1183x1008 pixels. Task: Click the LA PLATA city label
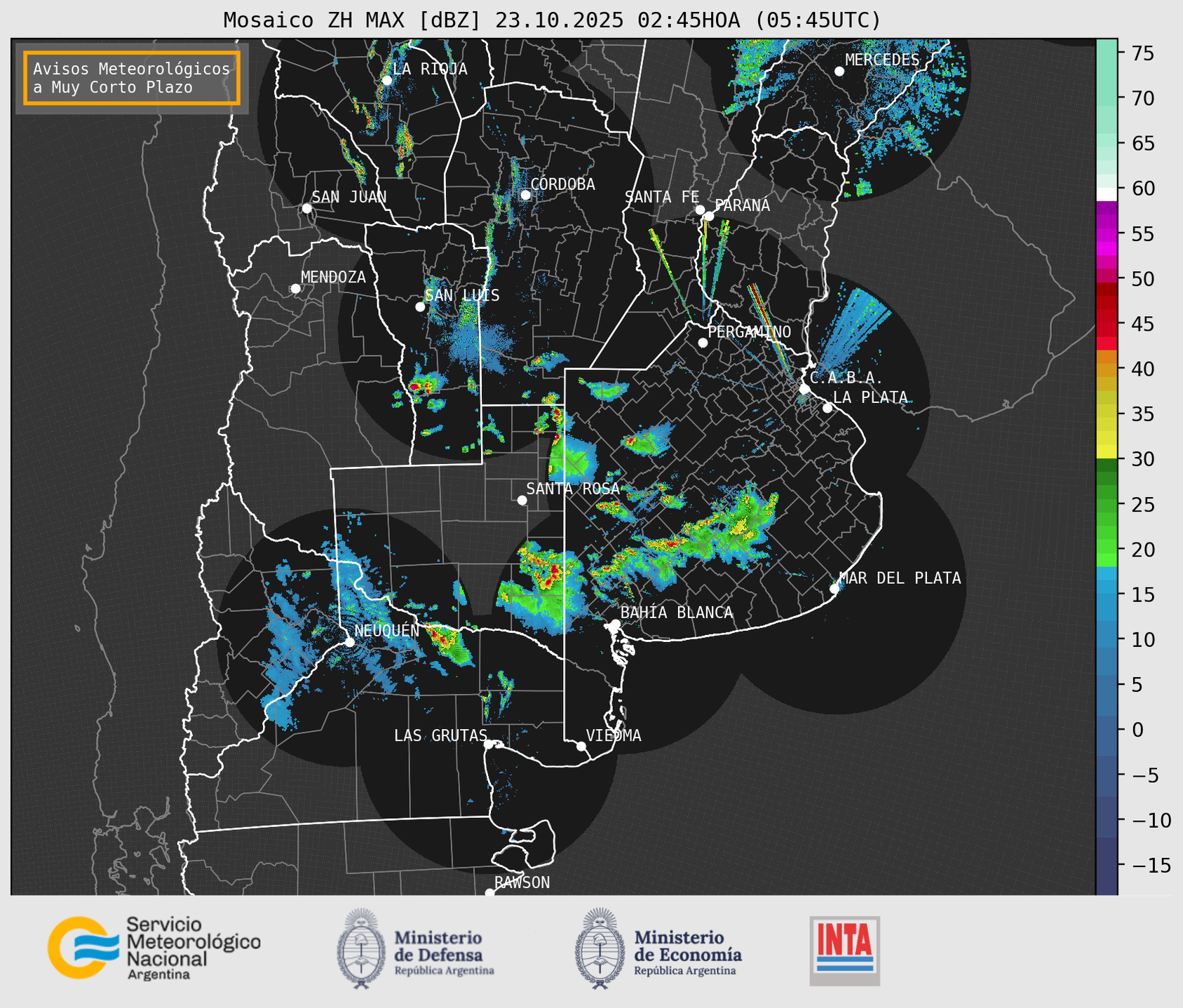(870, 397)
